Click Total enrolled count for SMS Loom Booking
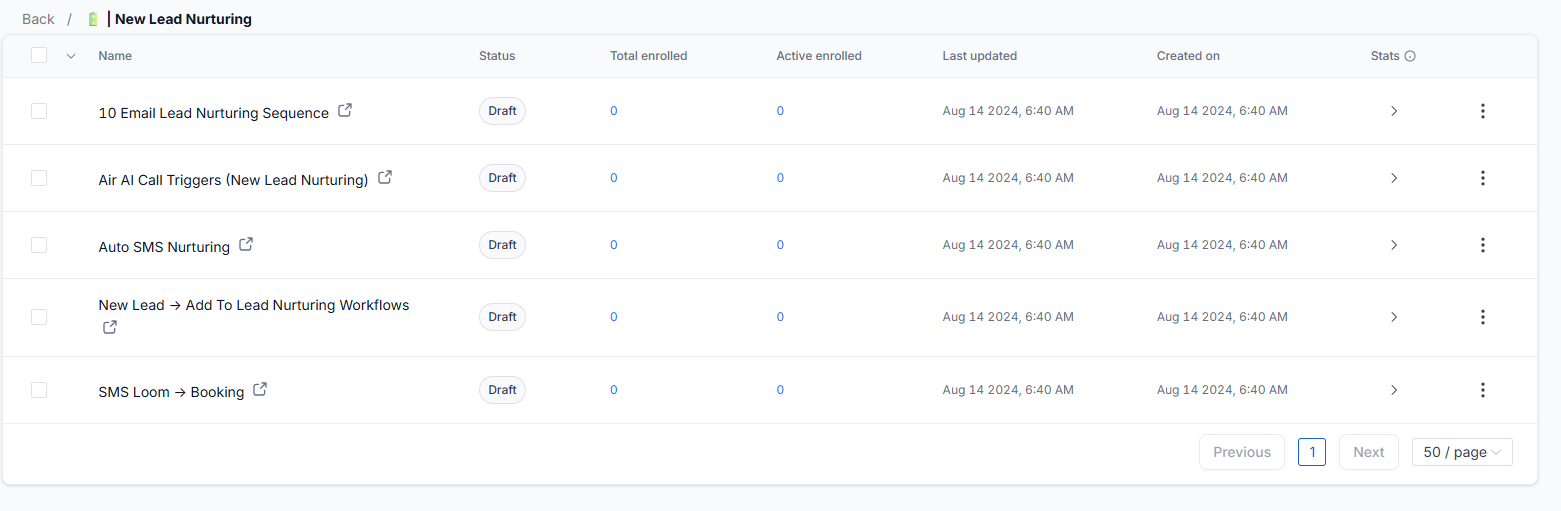This screenshot has width=1561, height=511. pyautogui.click(x=614, y=390)
